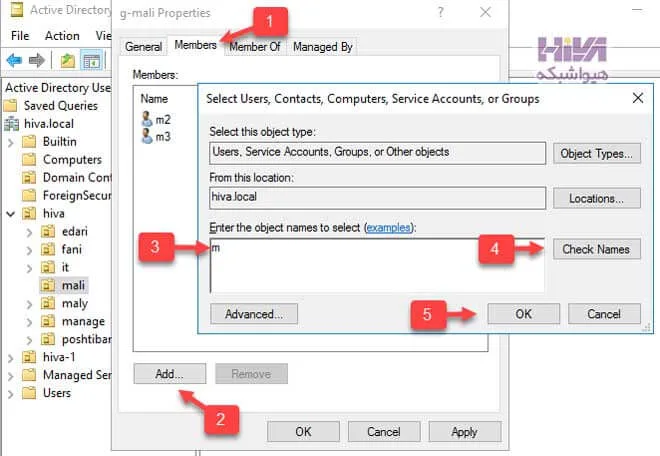The height and width of the screenshot is (456, 660).
Task: Click the Locations button
Action: coord(596,198)
